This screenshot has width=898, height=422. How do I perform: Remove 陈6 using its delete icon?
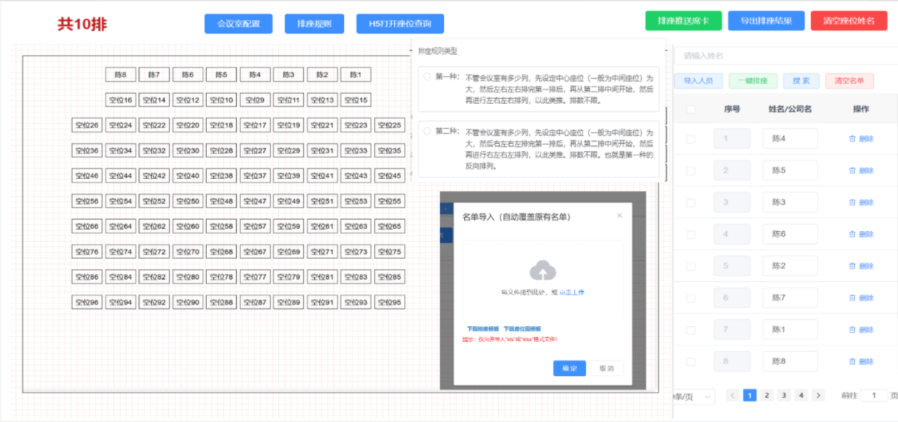[x=851, y=234]
